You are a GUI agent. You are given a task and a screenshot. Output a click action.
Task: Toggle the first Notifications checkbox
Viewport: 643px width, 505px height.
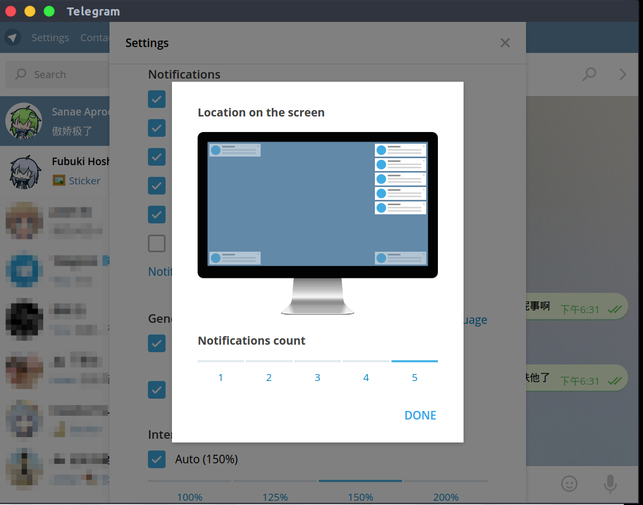pyautogui.click(x=157, y=99)
